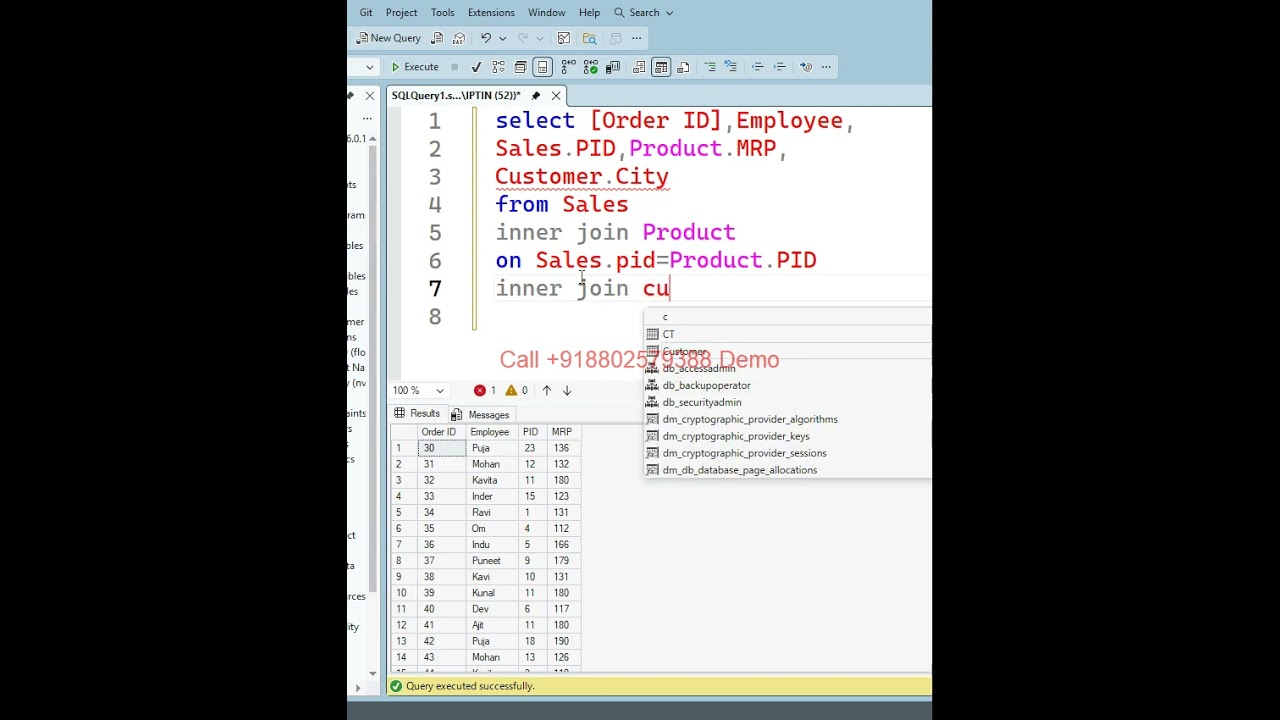Open Query Options icon next to the plan icon

coord(520,67)
